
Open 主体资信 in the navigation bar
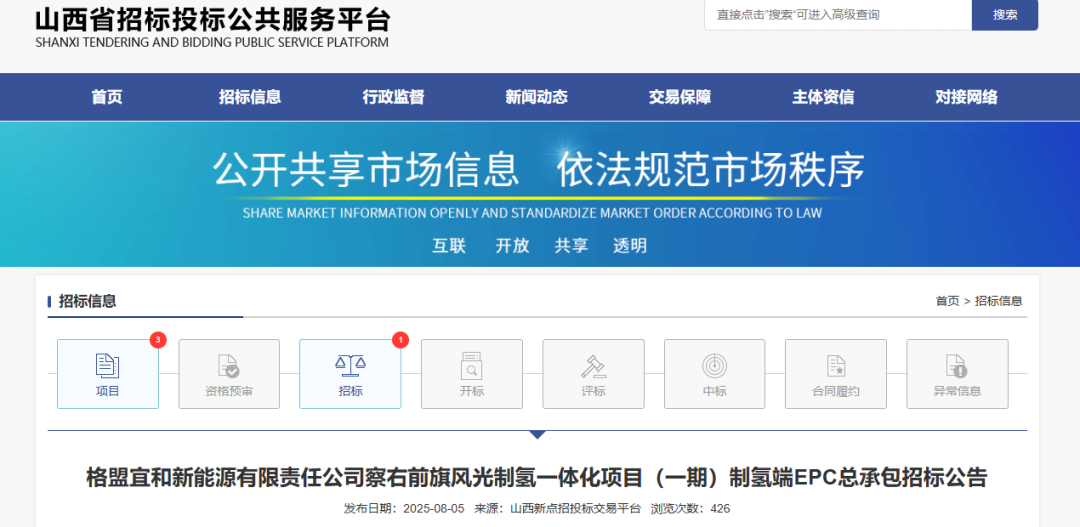click(823, 97)
